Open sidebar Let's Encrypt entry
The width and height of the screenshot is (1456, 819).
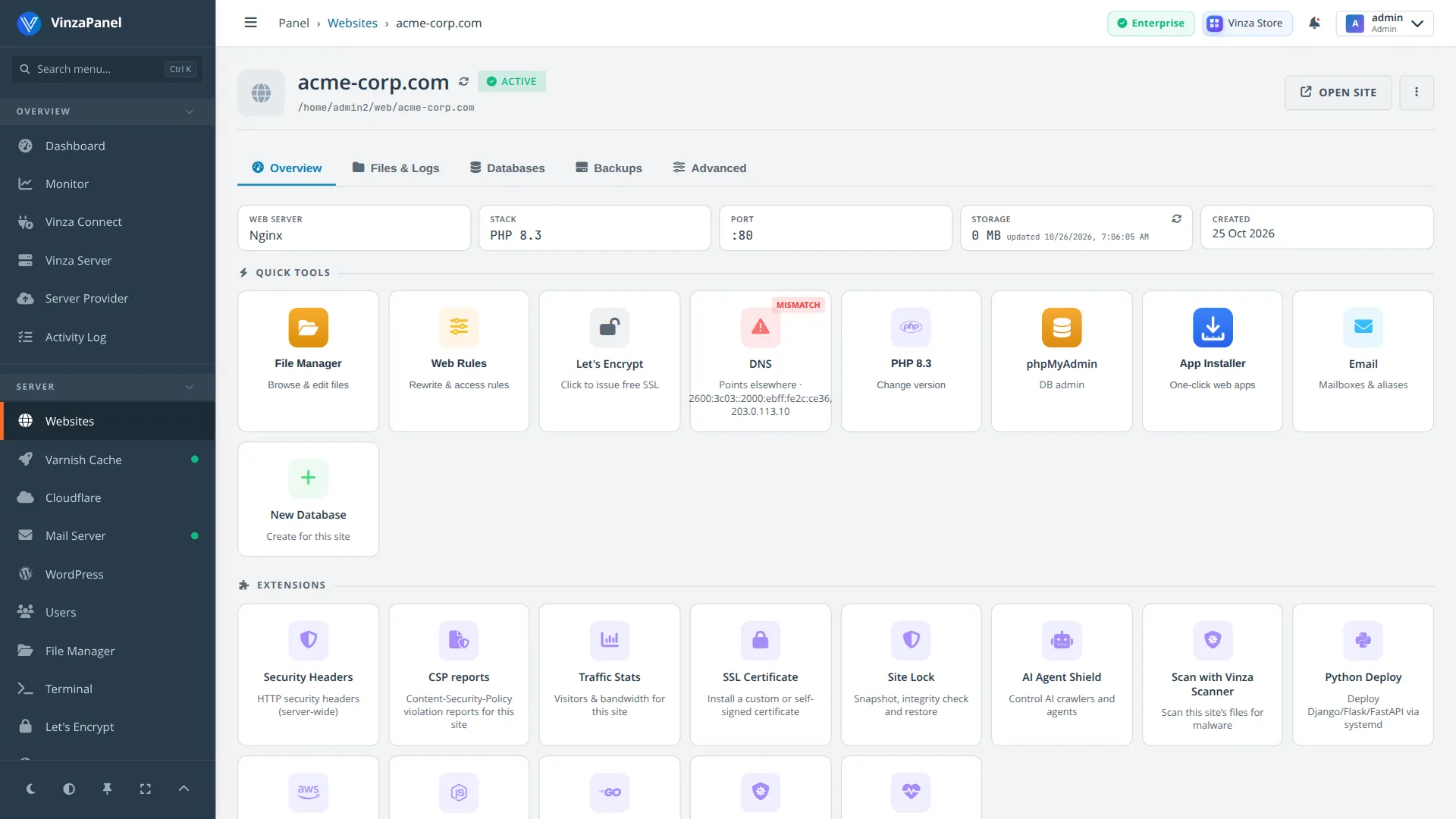108,726
